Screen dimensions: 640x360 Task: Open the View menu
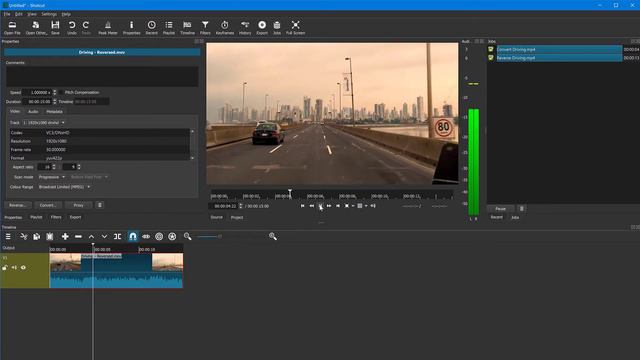point(32,14)
